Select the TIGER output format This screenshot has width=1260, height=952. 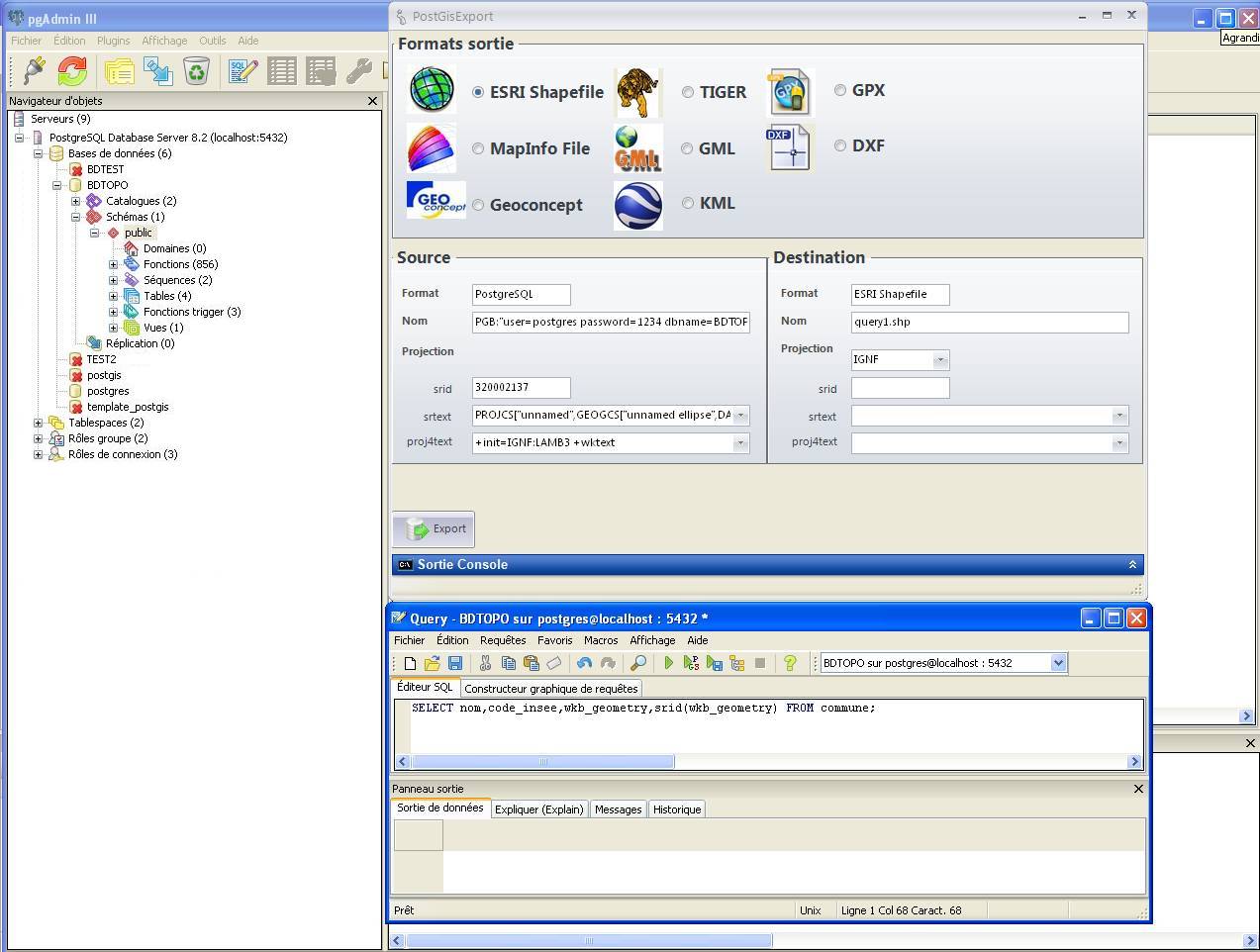point(688,91)
